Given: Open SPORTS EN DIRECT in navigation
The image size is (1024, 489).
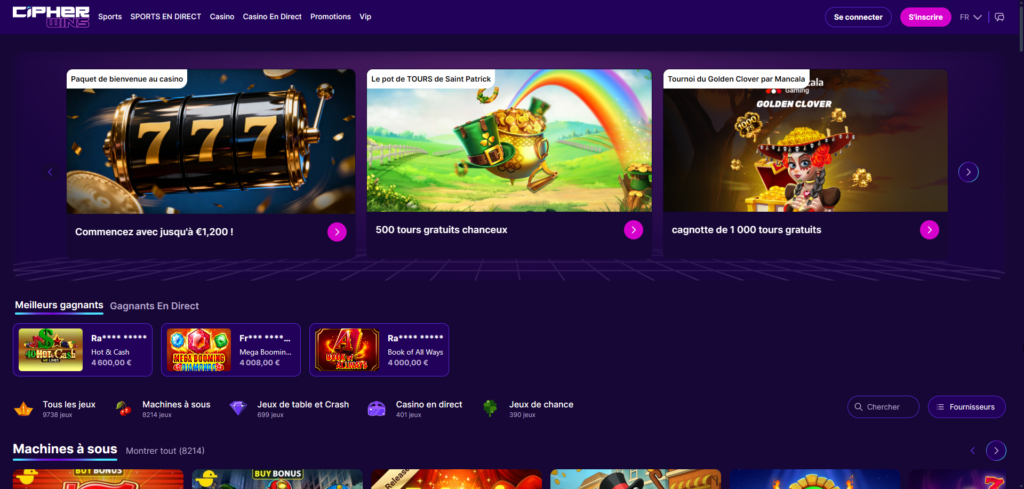Looking at the screenshot, I should [x=165, y=17].
